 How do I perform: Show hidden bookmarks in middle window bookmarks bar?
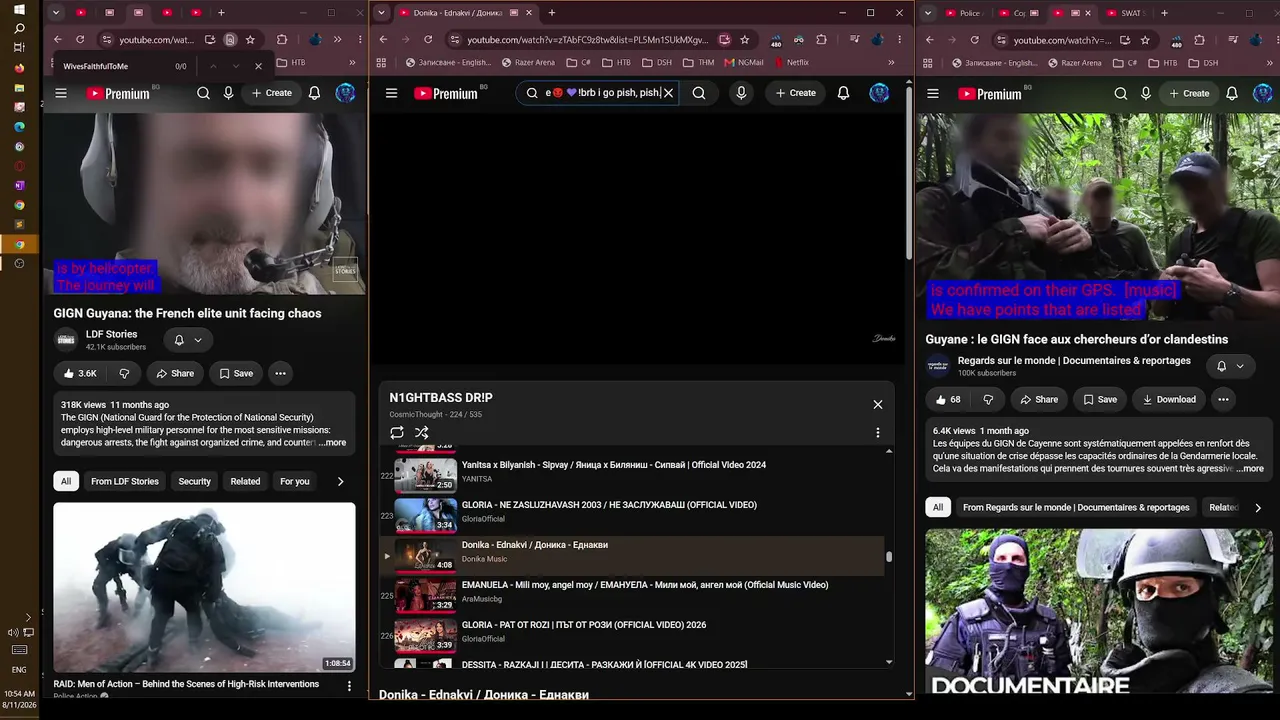[891, 62]
